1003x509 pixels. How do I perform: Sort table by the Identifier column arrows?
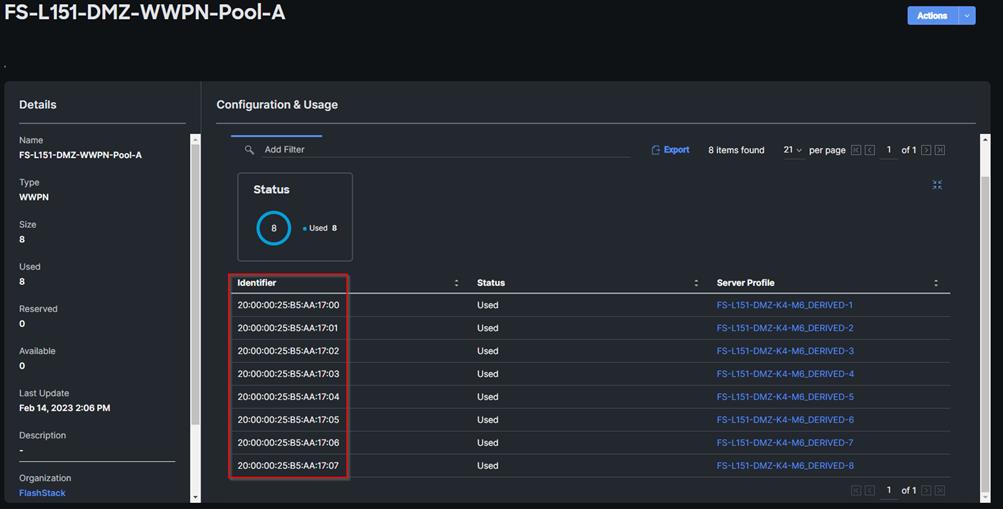point(456,283)
